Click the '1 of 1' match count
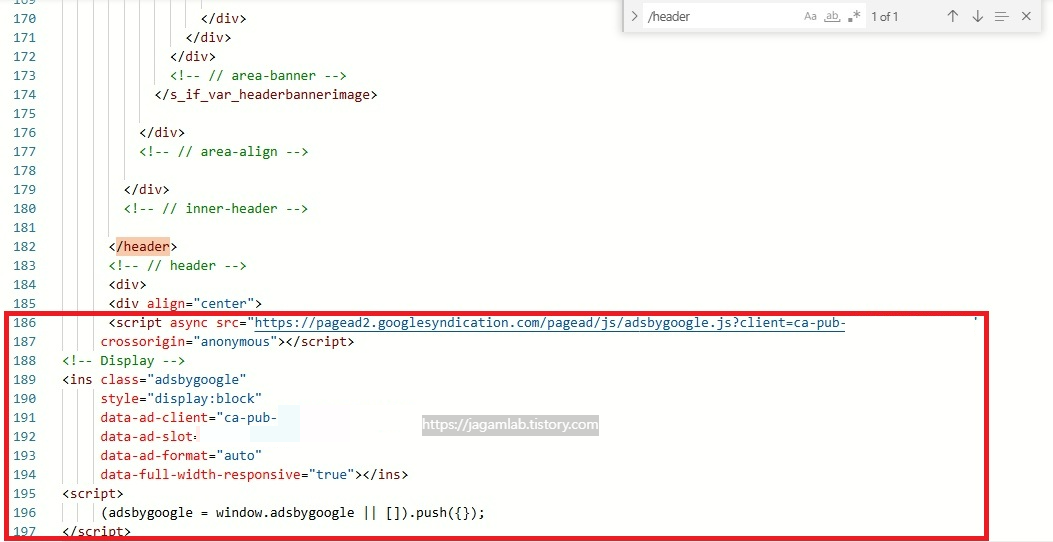The height and width of the screenshot is (542, 1053). click(884, 17)
